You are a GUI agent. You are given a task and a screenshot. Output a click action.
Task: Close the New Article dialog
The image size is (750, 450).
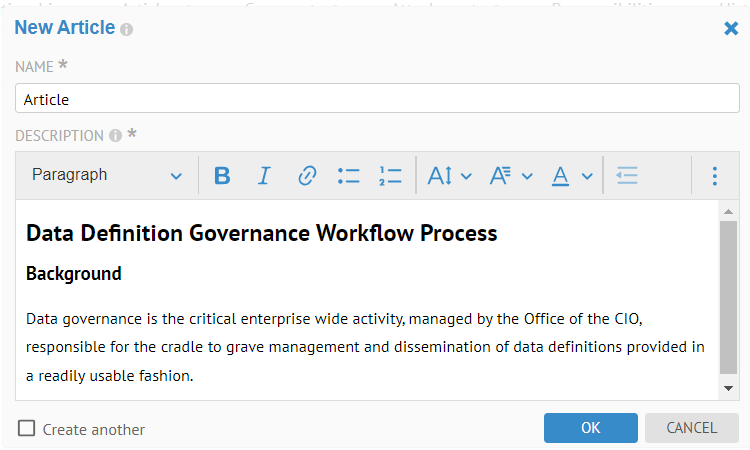(731, 28)
